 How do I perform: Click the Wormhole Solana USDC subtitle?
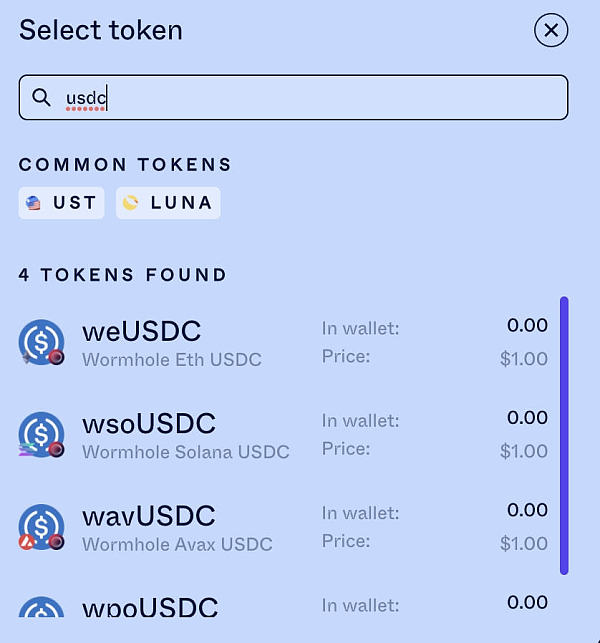[185, 452]
